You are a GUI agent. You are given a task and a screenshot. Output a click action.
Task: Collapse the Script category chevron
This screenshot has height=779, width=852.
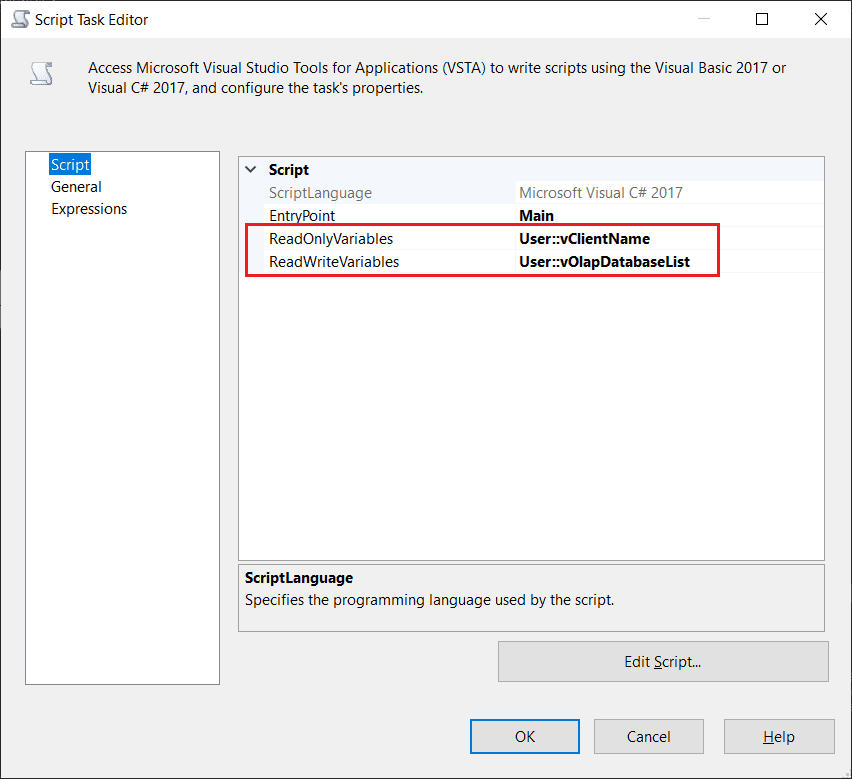(251, 170)
